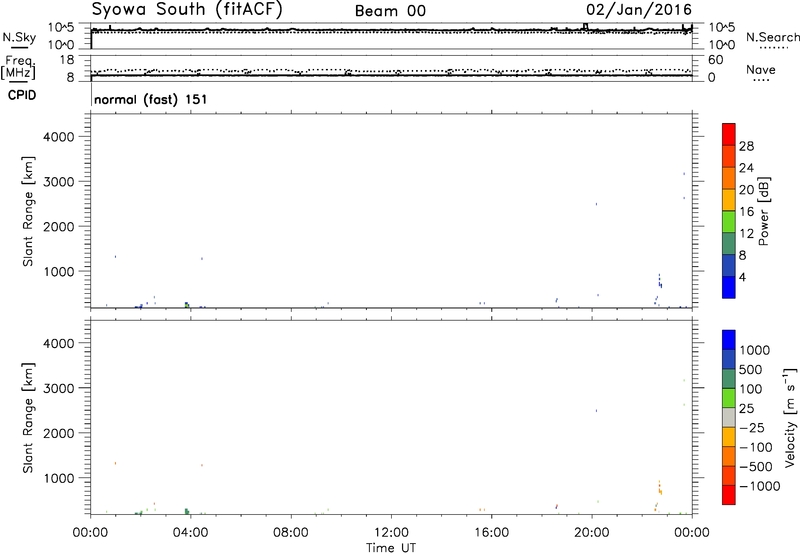Pick the gray velocity segment between 25 and -25
The image size is (800, 554).
[x=729, y=417]
